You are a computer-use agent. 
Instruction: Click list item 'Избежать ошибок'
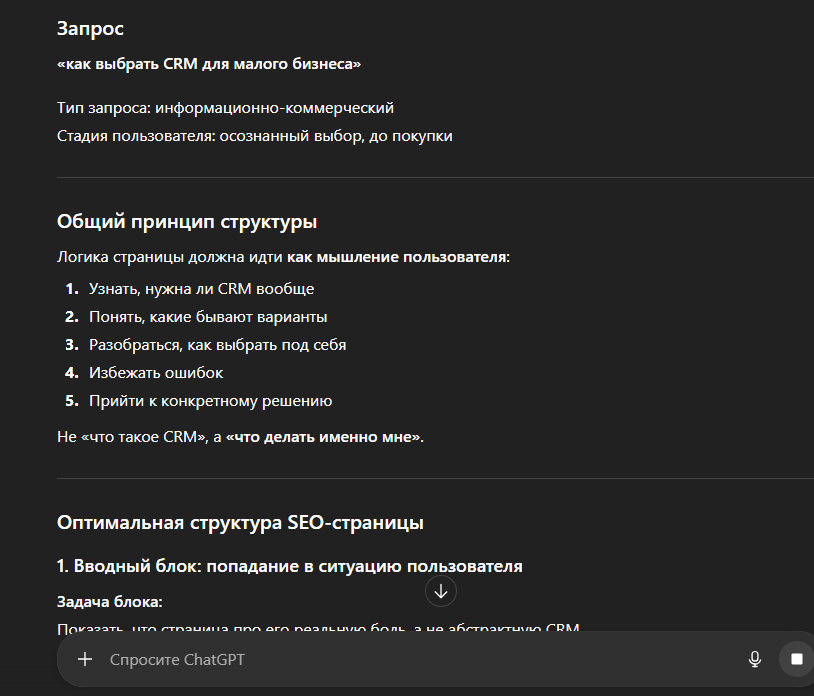point(156,373)
